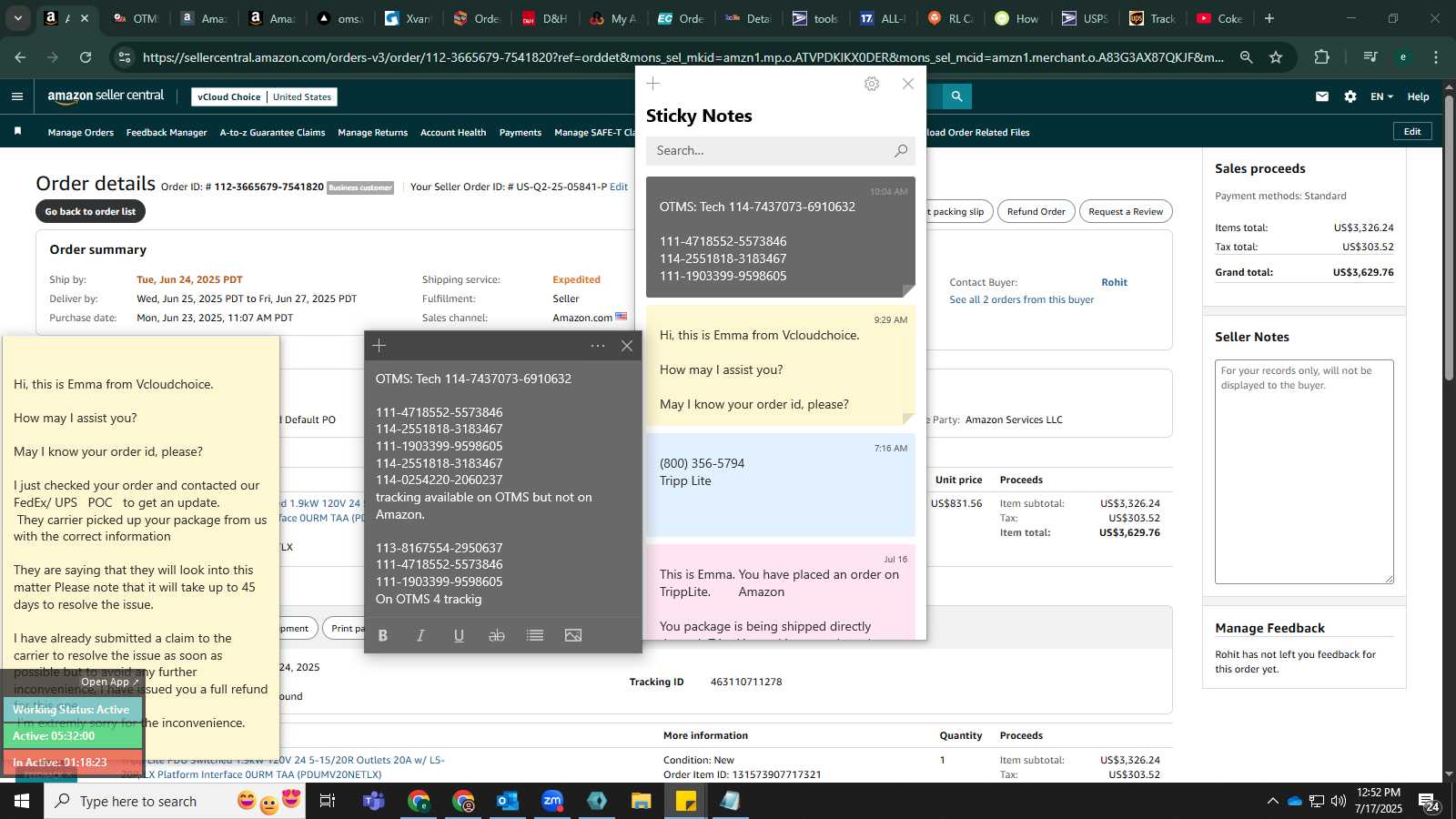Click tracking ID 463110711278
The height and width of the screenshot is (819, 1456).
pos(746,682)
